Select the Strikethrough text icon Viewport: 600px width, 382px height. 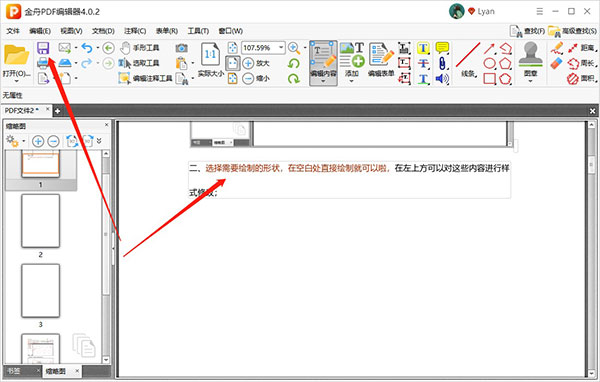point(423,63)
